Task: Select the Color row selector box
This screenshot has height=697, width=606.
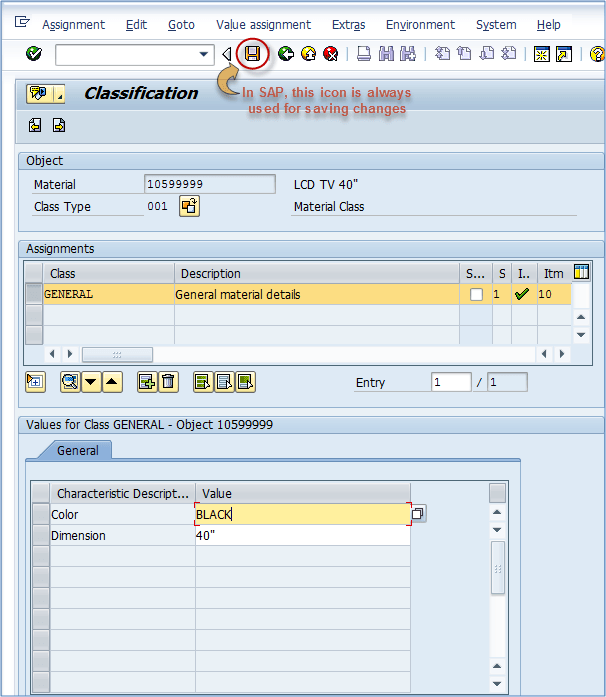Action: [x=41, y=514]
